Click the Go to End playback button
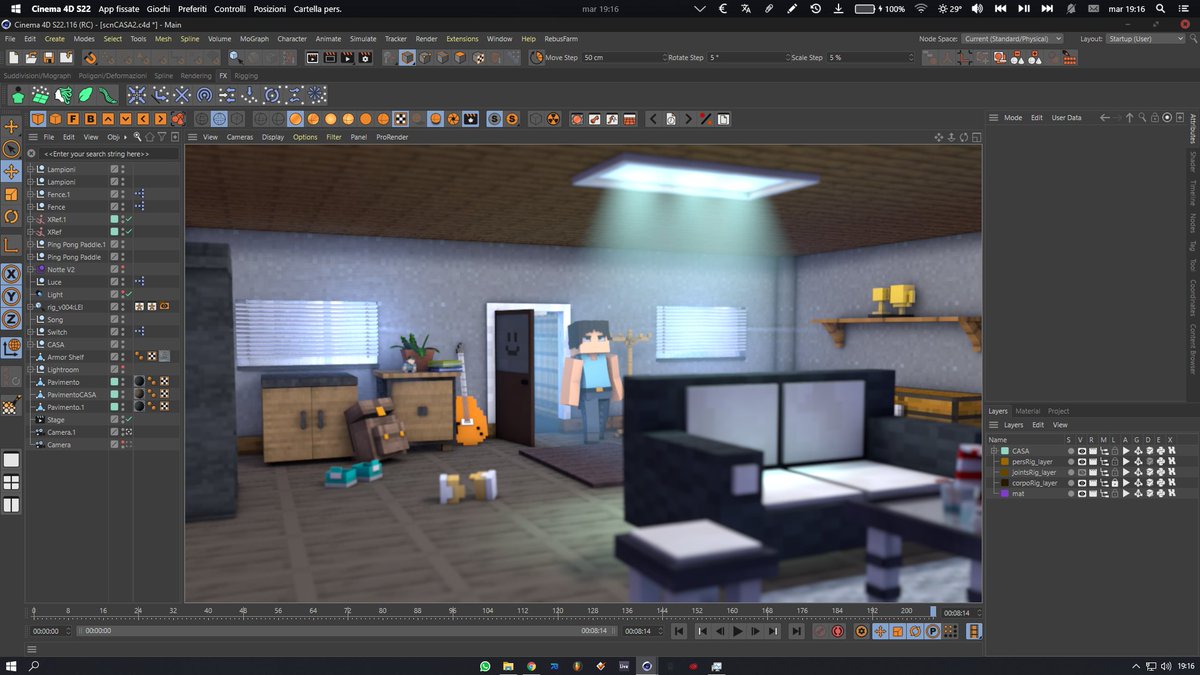The image size is (1200, 675). click(796, 631)
